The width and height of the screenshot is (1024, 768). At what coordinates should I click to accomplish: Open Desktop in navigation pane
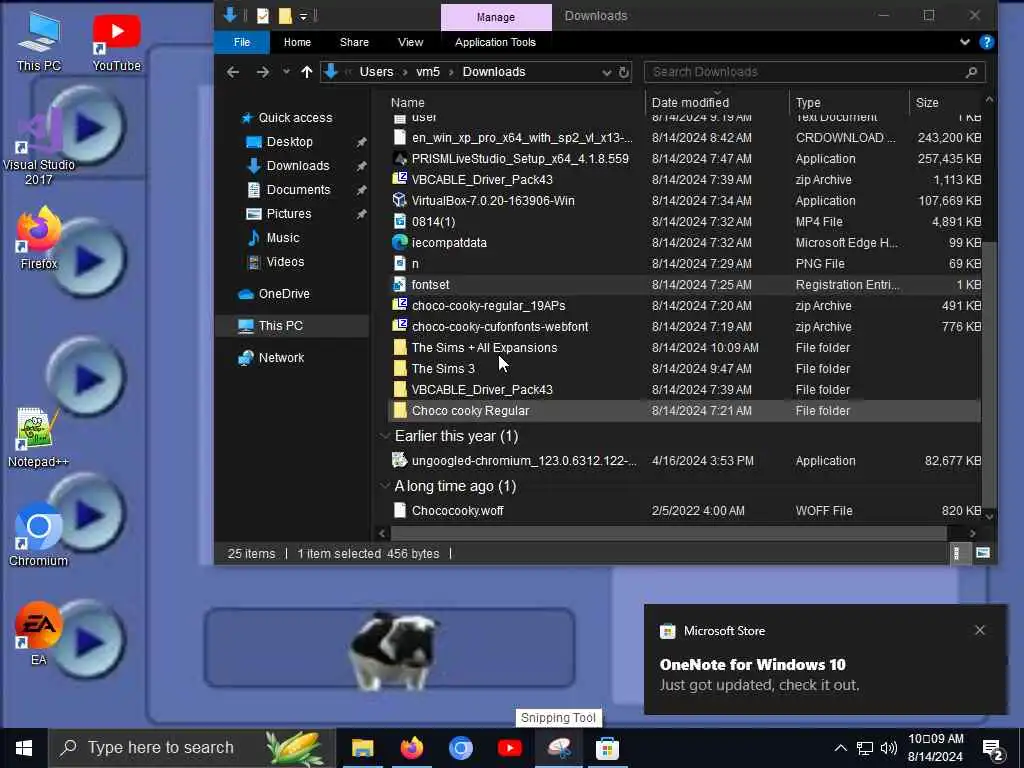289,142
